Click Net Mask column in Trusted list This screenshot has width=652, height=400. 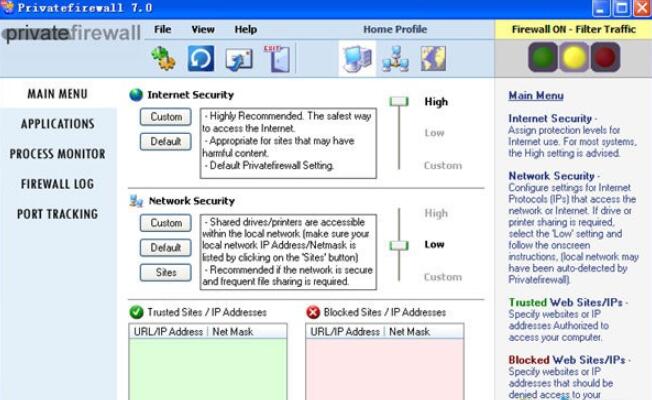click(x=233, y=331)
